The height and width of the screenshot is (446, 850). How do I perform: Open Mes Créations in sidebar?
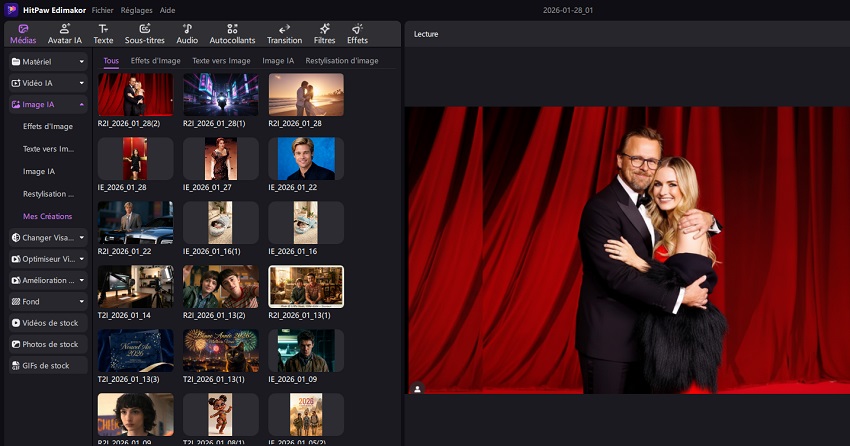[47, 216]
